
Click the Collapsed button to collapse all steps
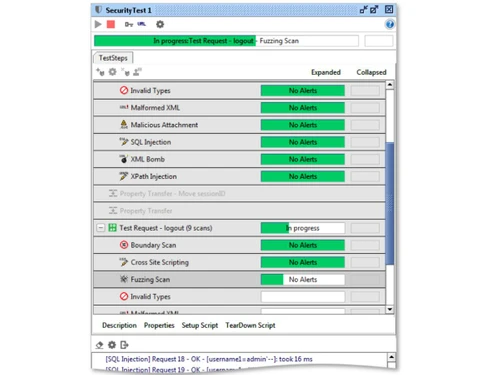371,72
